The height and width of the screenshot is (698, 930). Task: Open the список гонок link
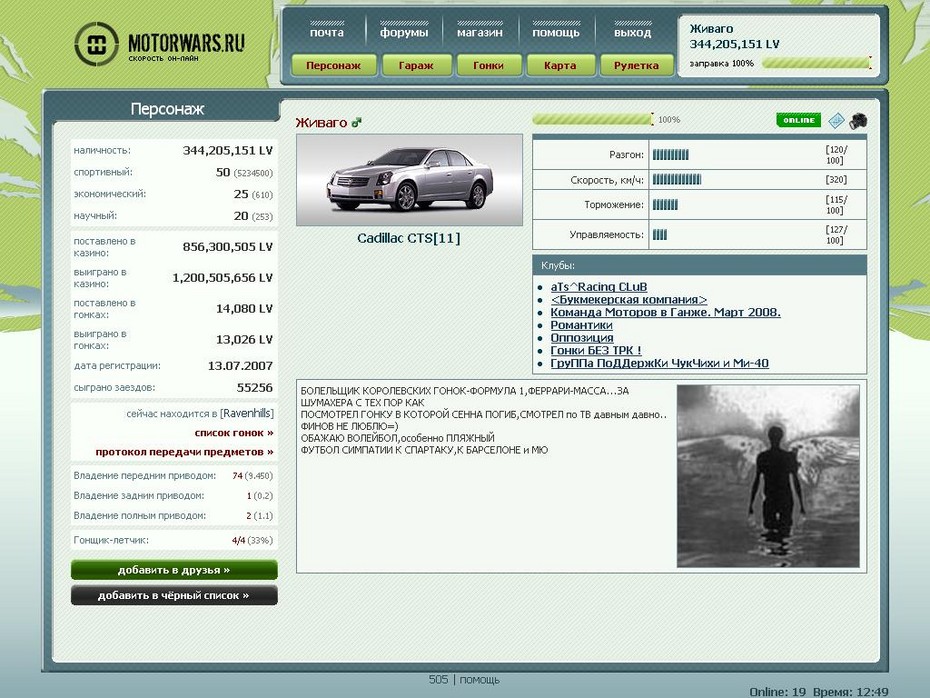pyautogui.click(x=234, y=433)
